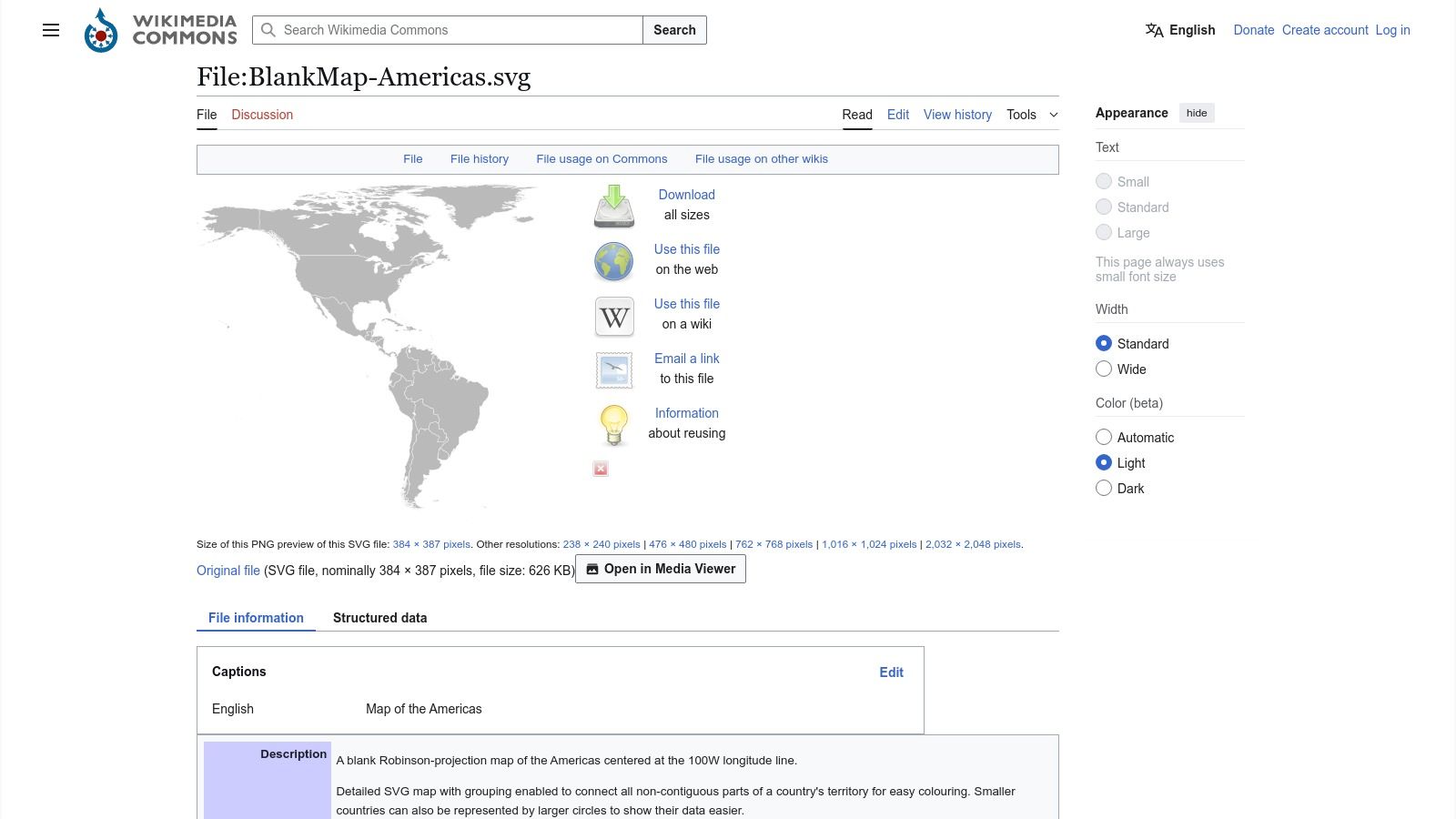Click the email envelope icon
The image size is (1456, 819).
pos(613,369)
